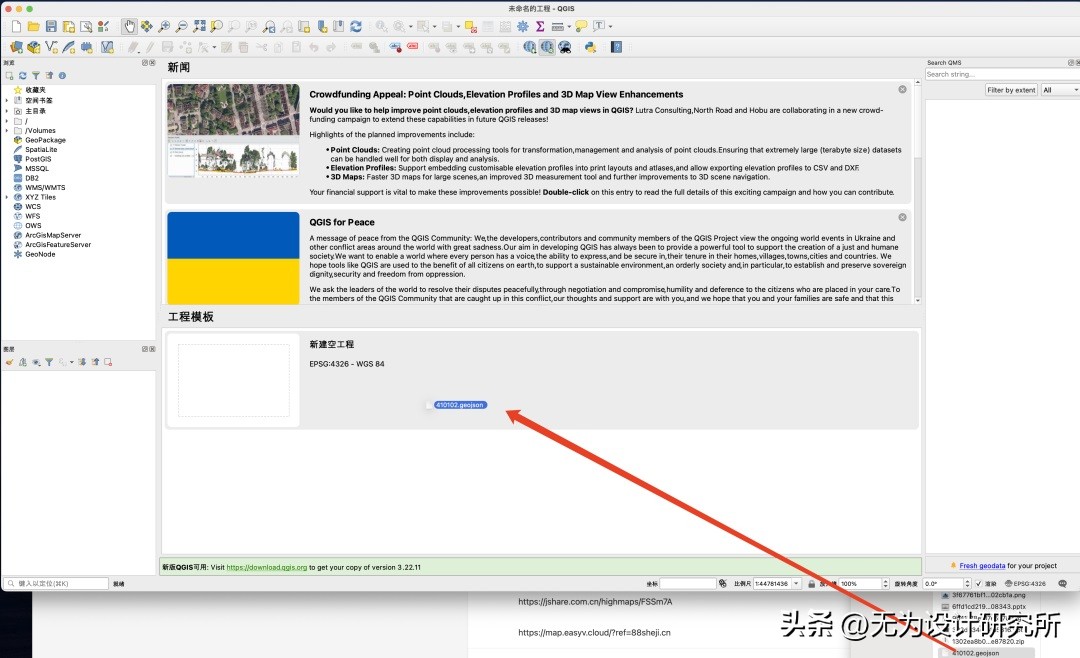Dismiss the QGIS for Peace news item
The height and width of the screenshot is (658, 1080).
click(902, 217)
